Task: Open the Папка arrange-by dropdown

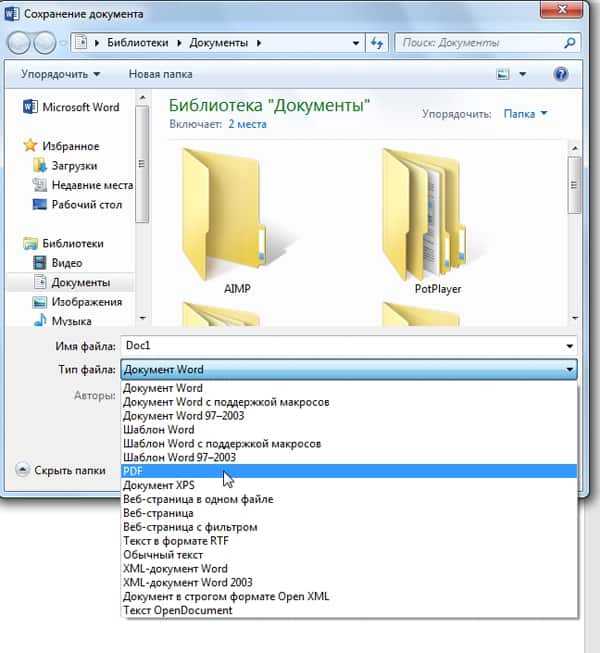Action: (x=525, y=114)
